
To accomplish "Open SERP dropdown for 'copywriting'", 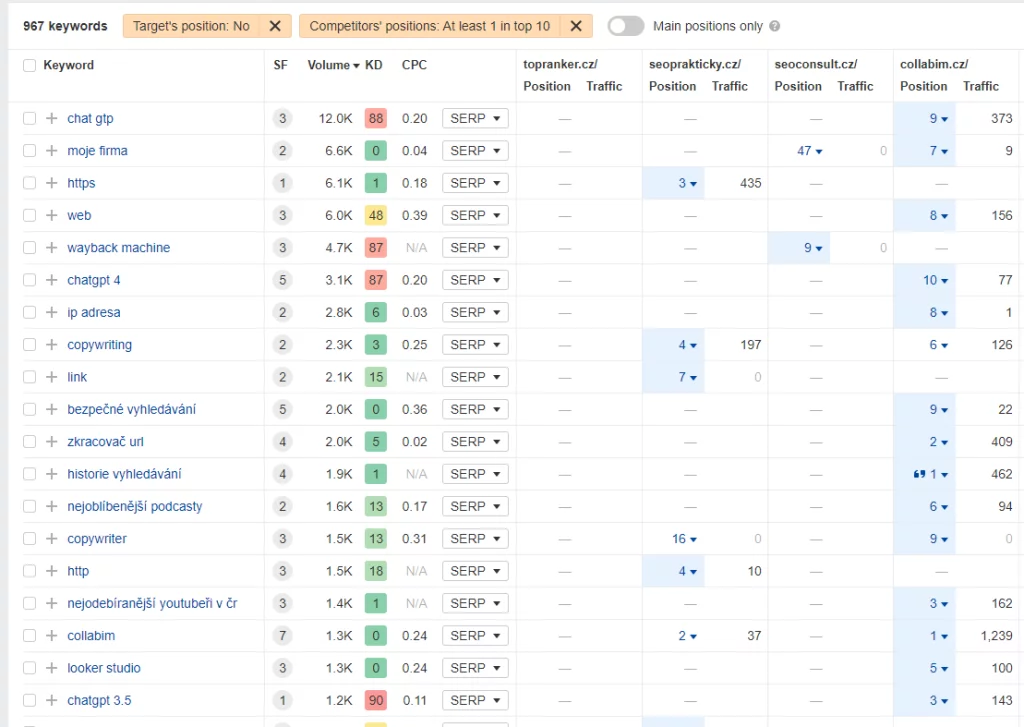I will click(x=475, y=345).
